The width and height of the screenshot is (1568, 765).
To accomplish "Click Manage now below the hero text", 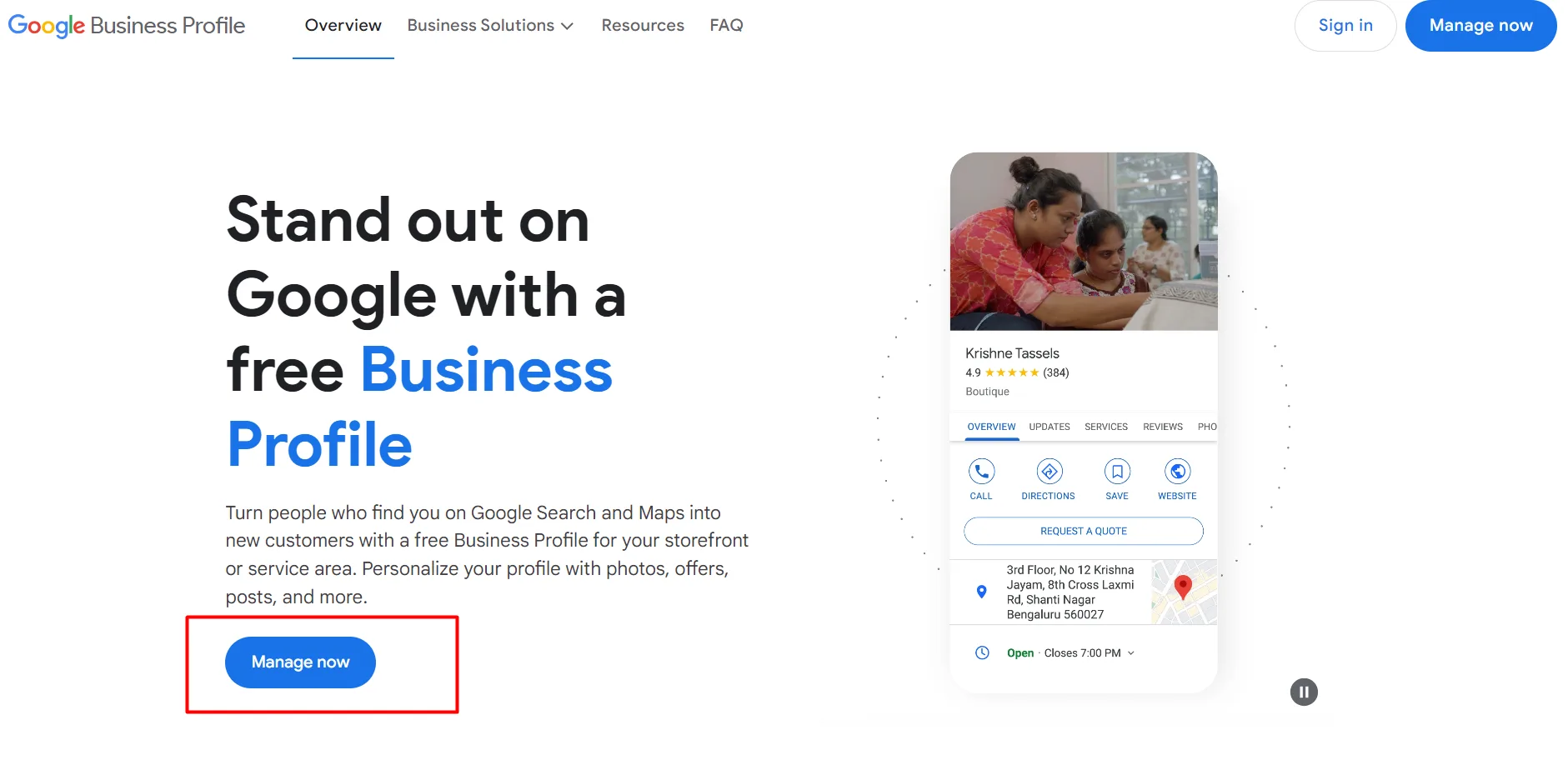I will tap(300, 662).
